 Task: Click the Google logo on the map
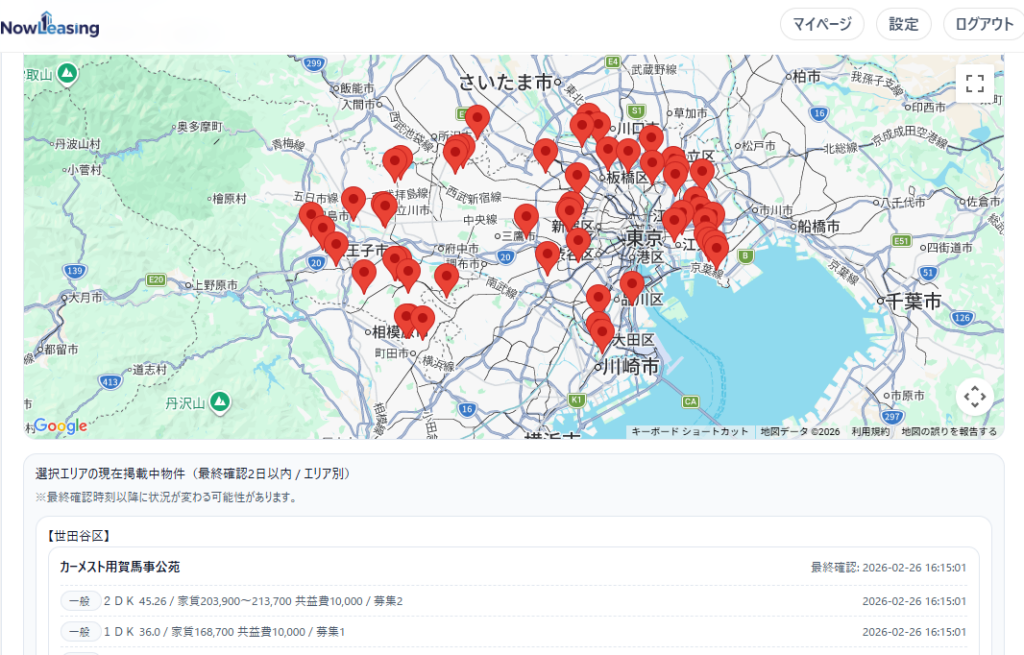(x=60, y=426)
